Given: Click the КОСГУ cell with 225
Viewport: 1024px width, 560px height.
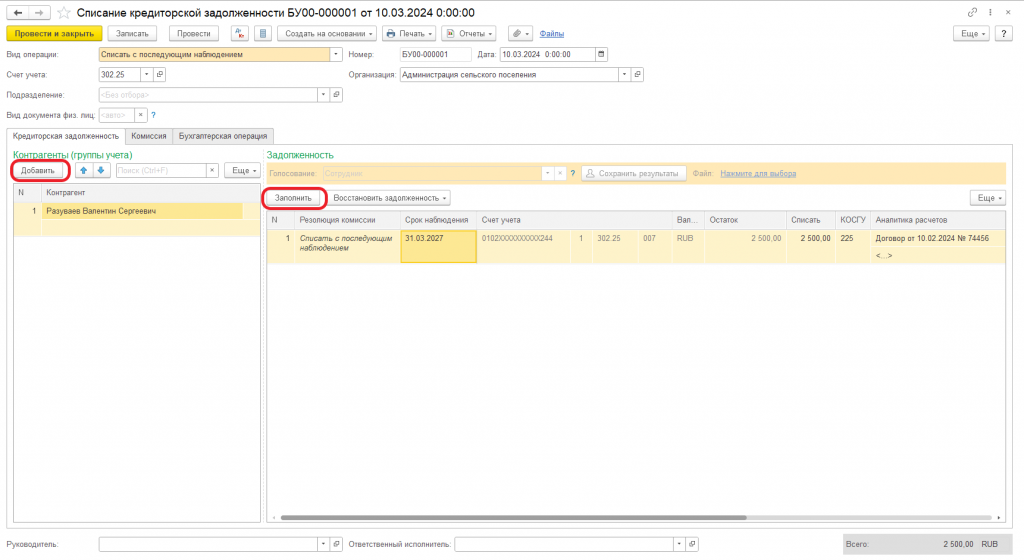Looking at the screenshot, I should tap(852, 246).
